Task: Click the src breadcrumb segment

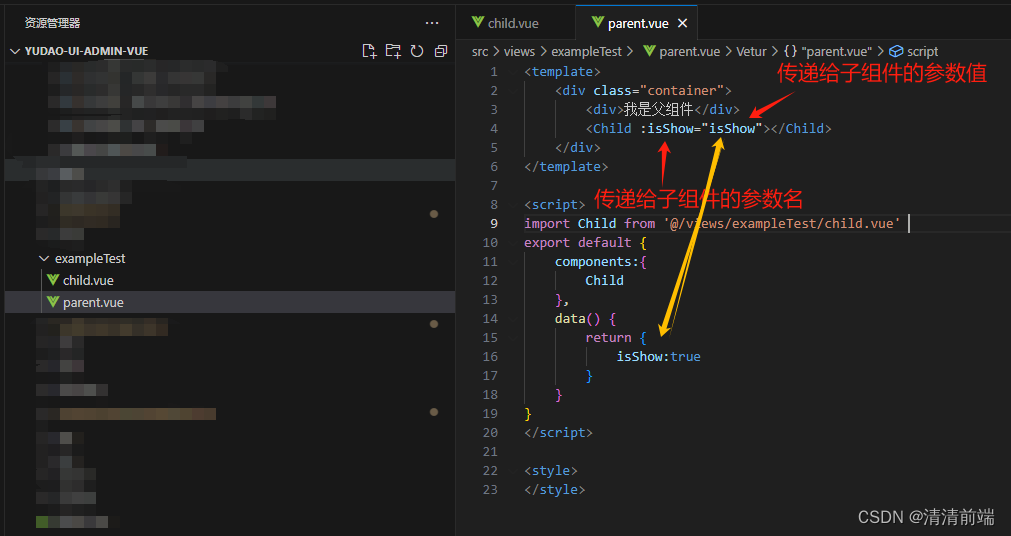Action: click(480, 52)
